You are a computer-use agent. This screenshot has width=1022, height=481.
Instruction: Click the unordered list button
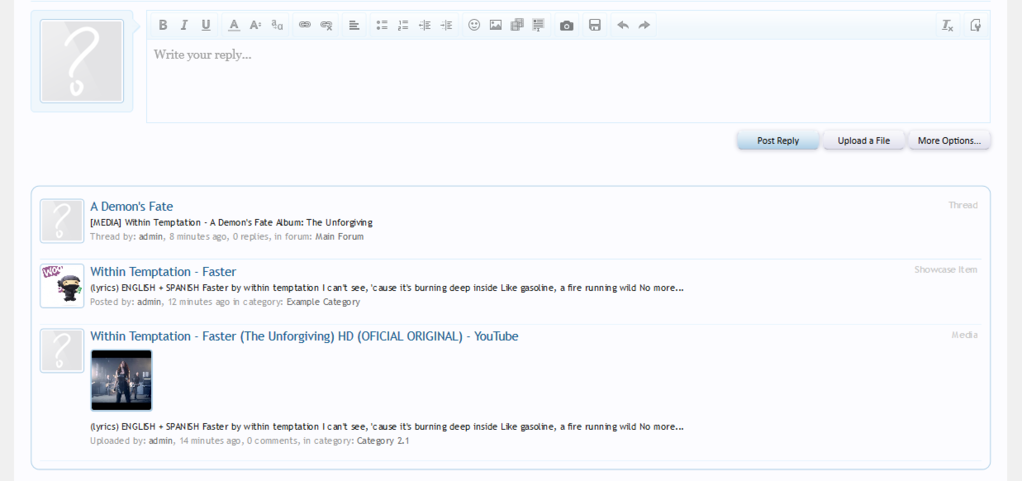click(382, 25)
